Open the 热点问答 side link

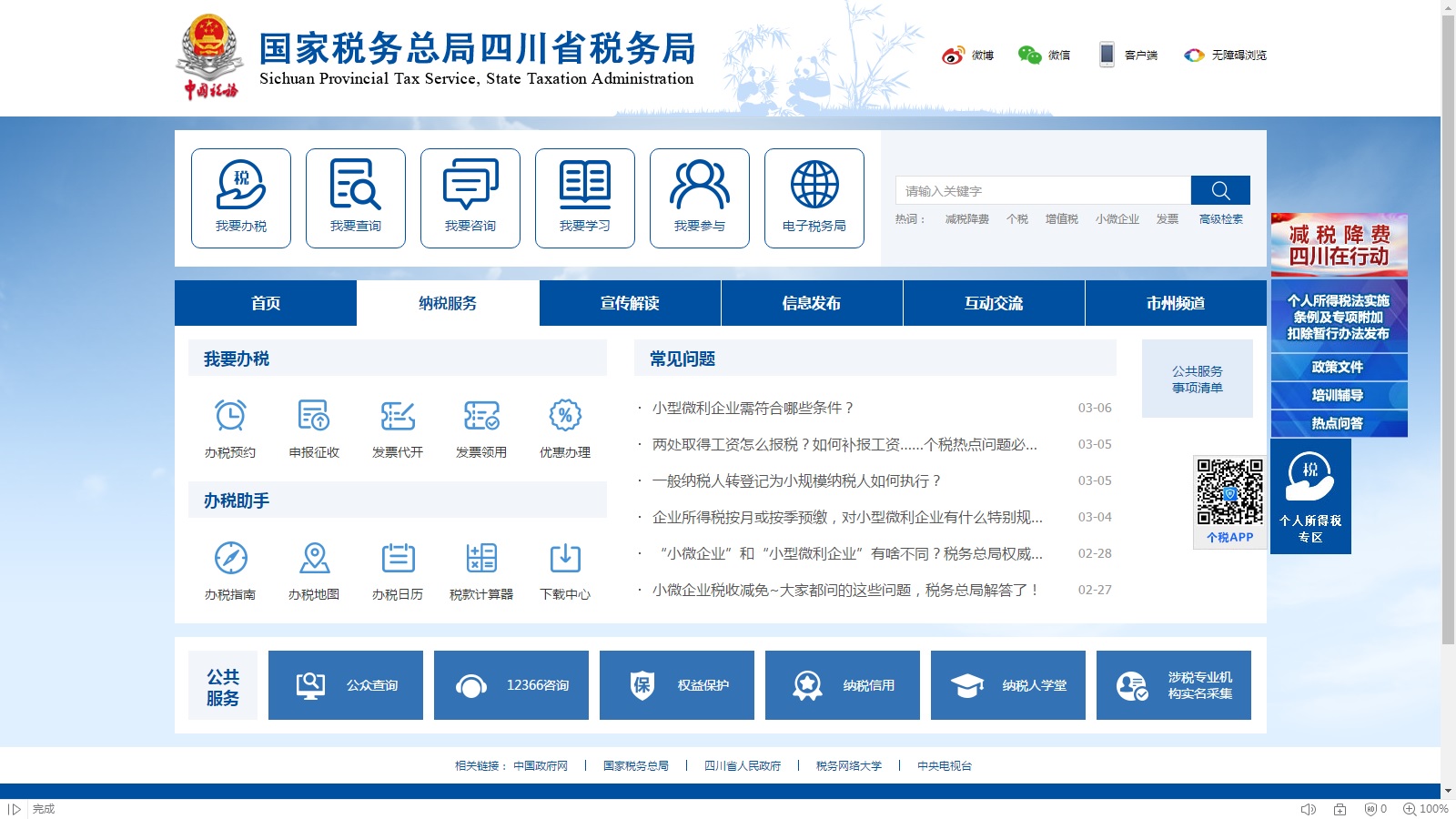coord(1340,423)
